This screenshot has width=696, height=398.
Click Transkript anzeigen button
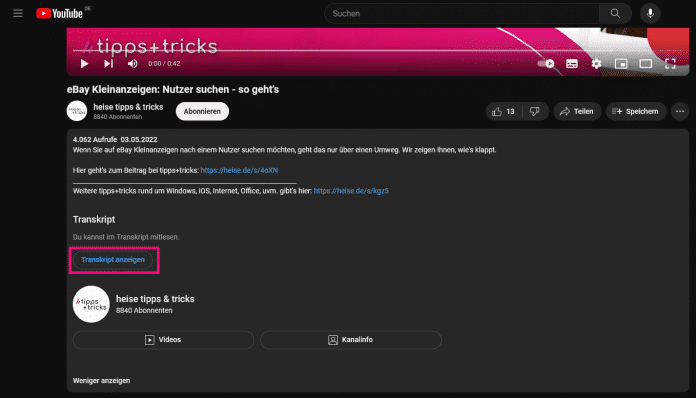coord(113,260)
